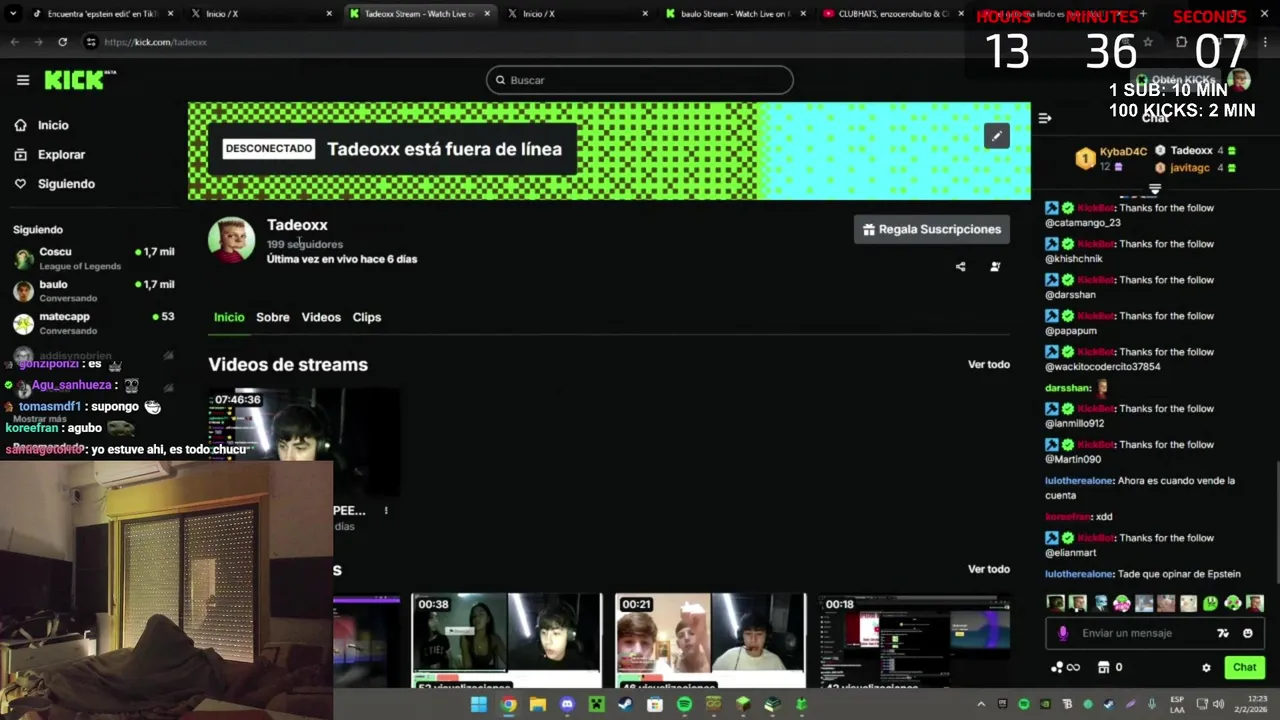Screen dimensions: 1280x720
Task: Select the Inicio channel tab
Action: 229,317
